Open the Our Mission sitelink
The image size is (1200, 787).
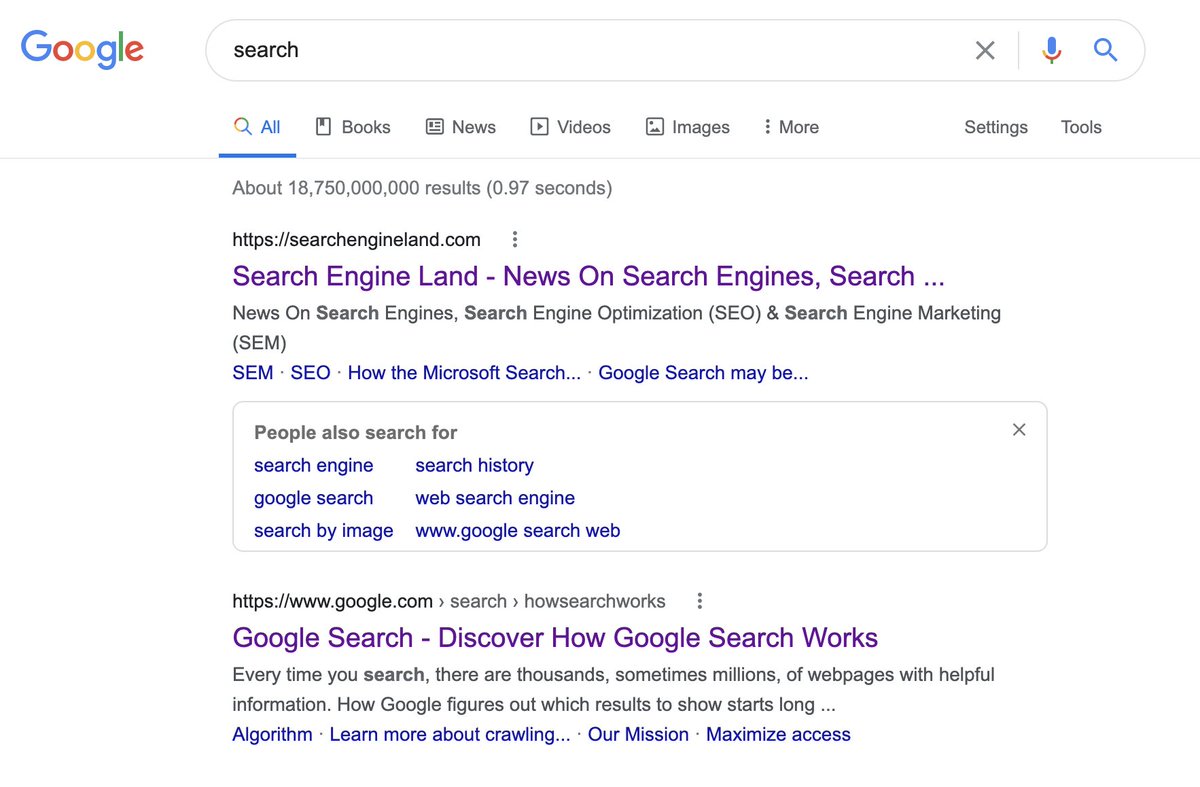click(x=638, y=735)
